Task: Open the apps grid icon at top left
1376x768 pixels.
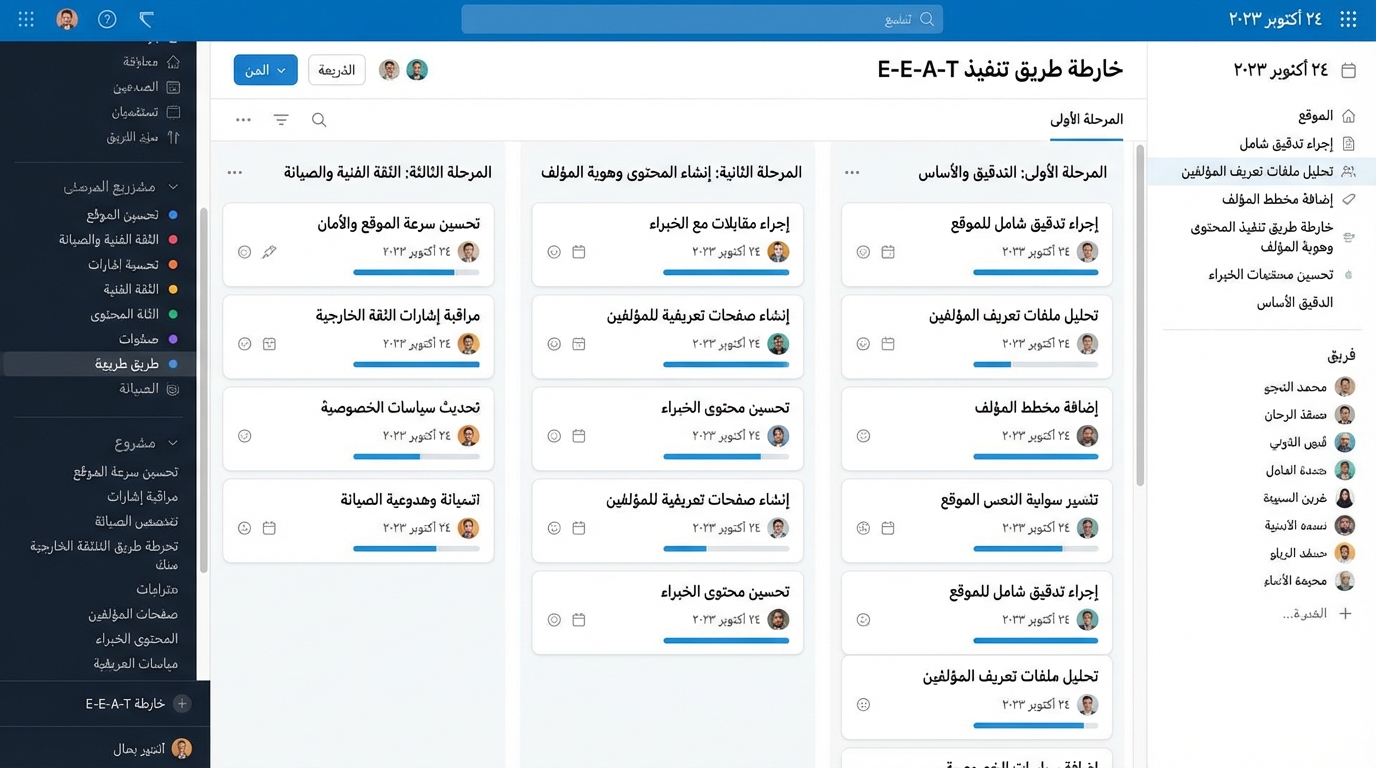Action: point(25,18)
